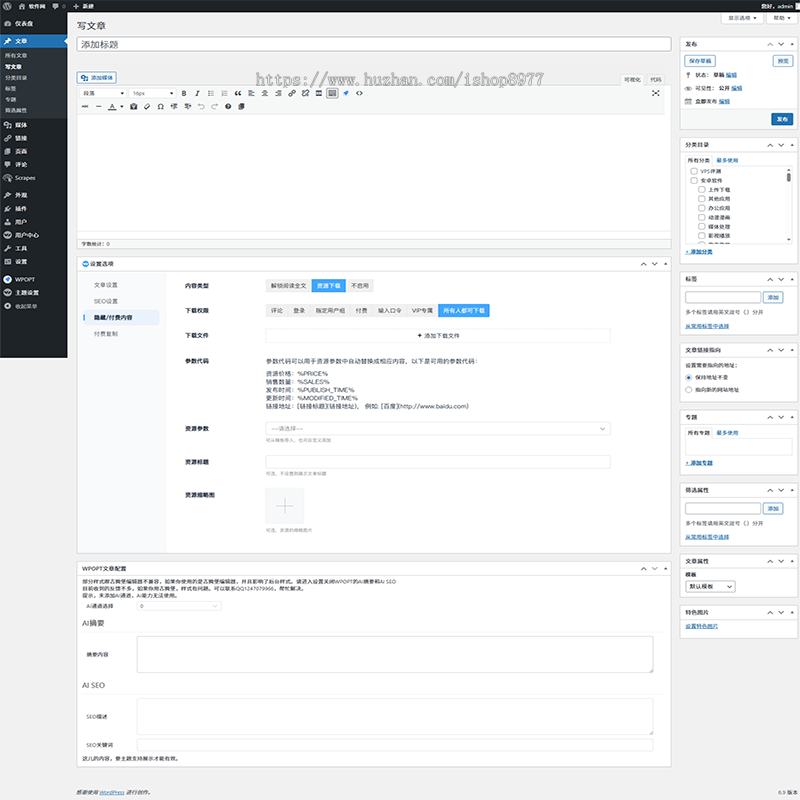
Task: Open the SEO设置 settings tab
Action: (x=106, y=301)
